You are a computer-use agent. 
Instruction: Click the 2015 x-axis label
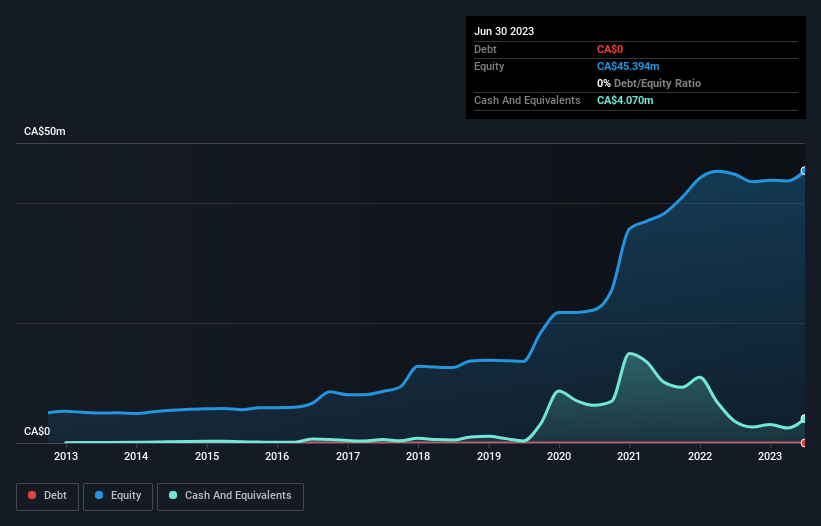207,456
